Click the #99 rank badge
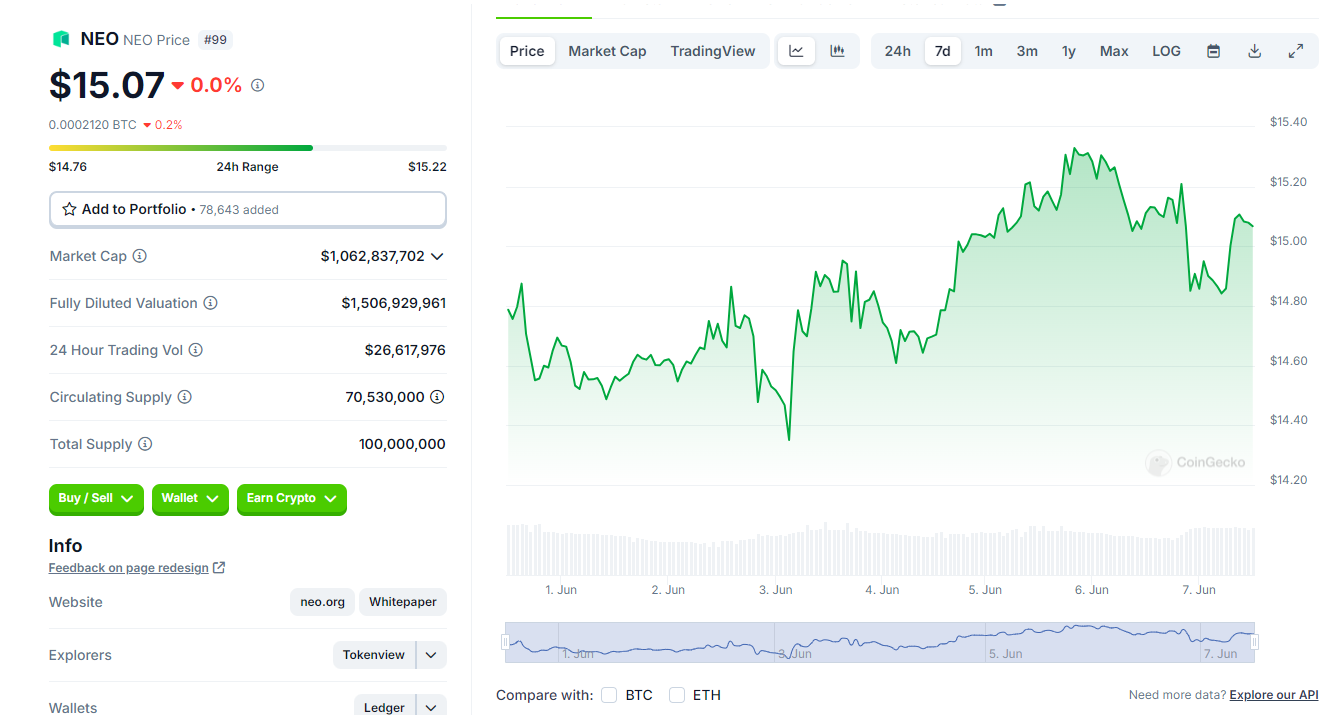This screenshot has width=1324, height=719. [215, 40]
